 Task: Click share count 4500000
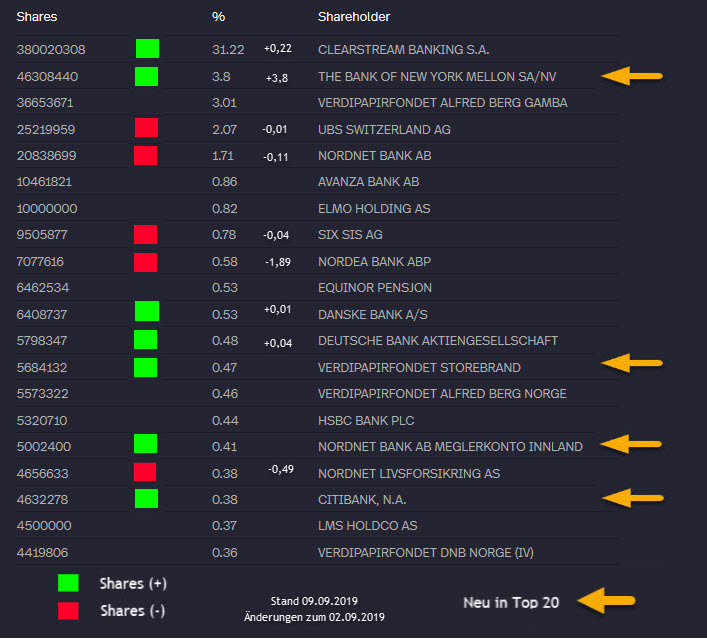coord(44,526)
